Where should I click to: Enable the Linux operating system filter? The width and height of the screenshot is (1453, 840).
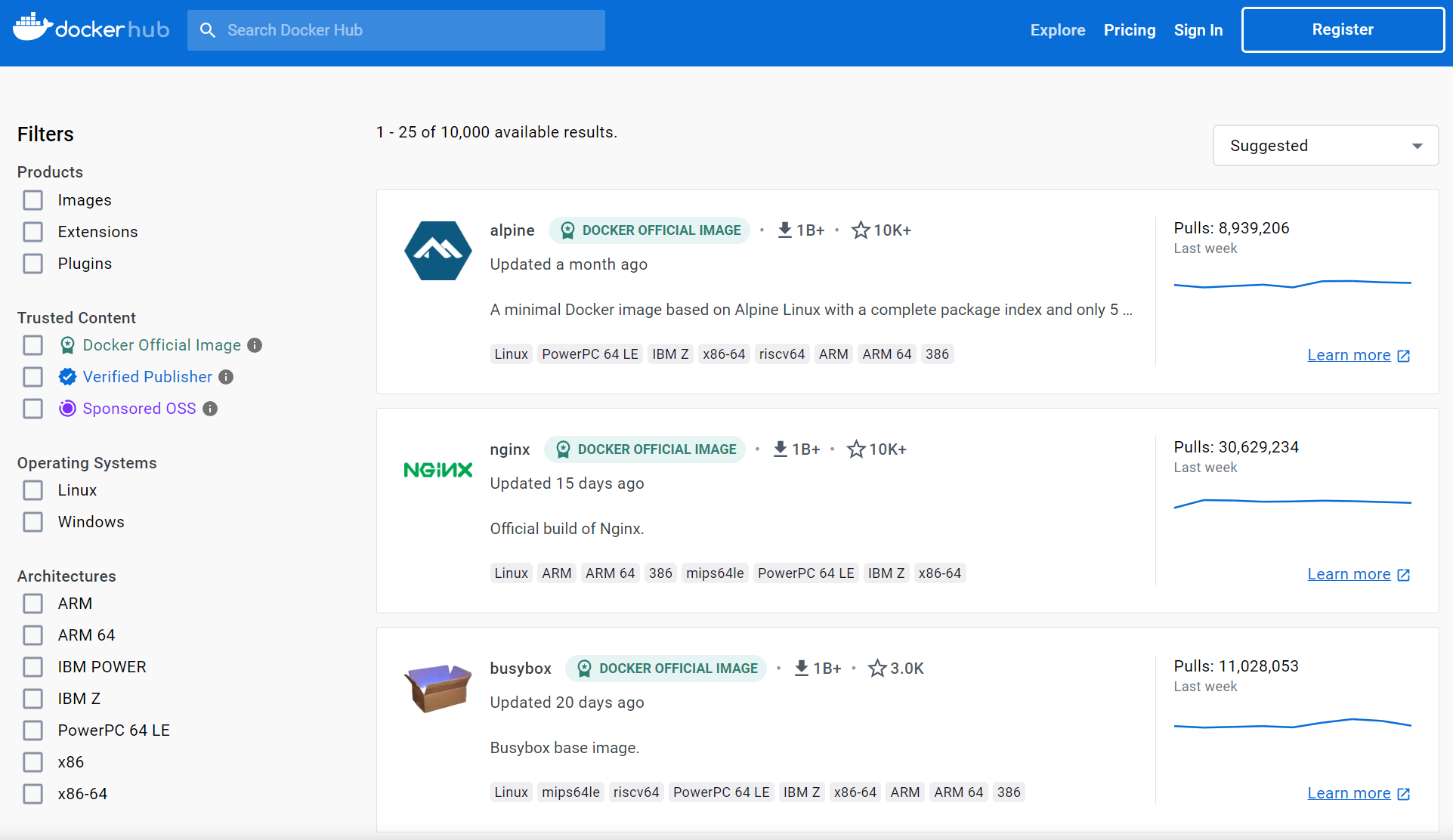pyautogui.click(x=32, y=490)
